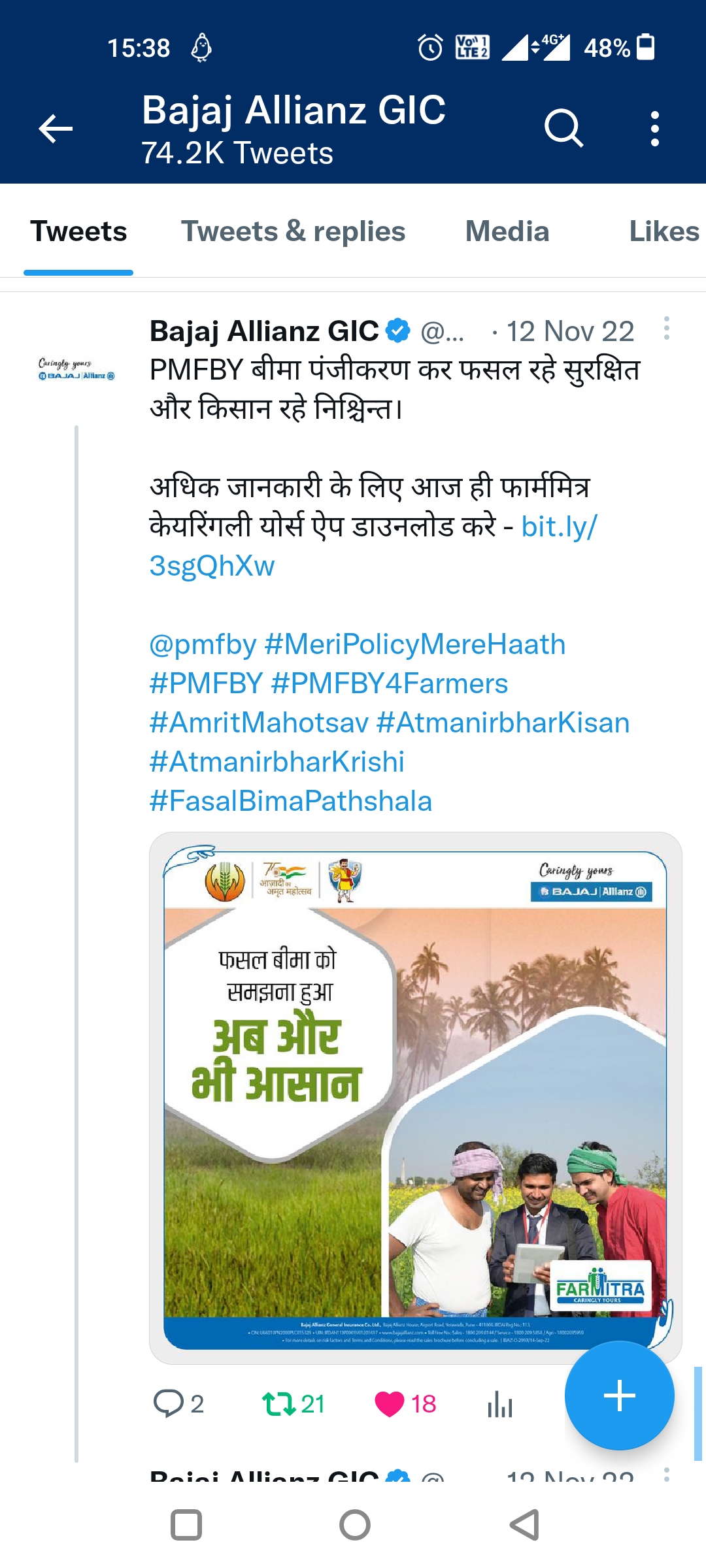This screenshot has width=706, height=1568.
Task: Open the Farmitra tweet image
Action: click(x=415, y=1098)
